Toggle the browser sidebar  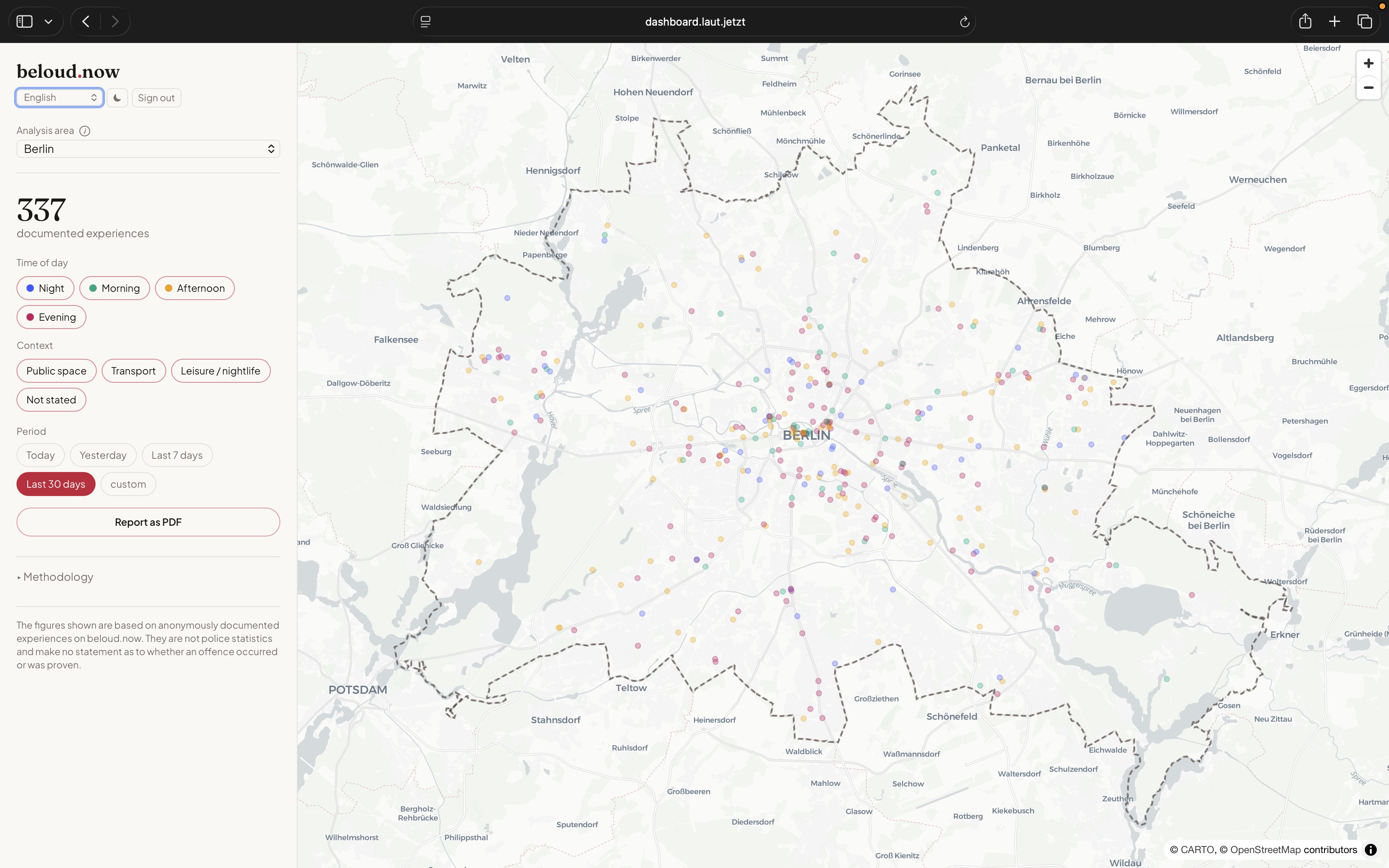tap(25, 21)
